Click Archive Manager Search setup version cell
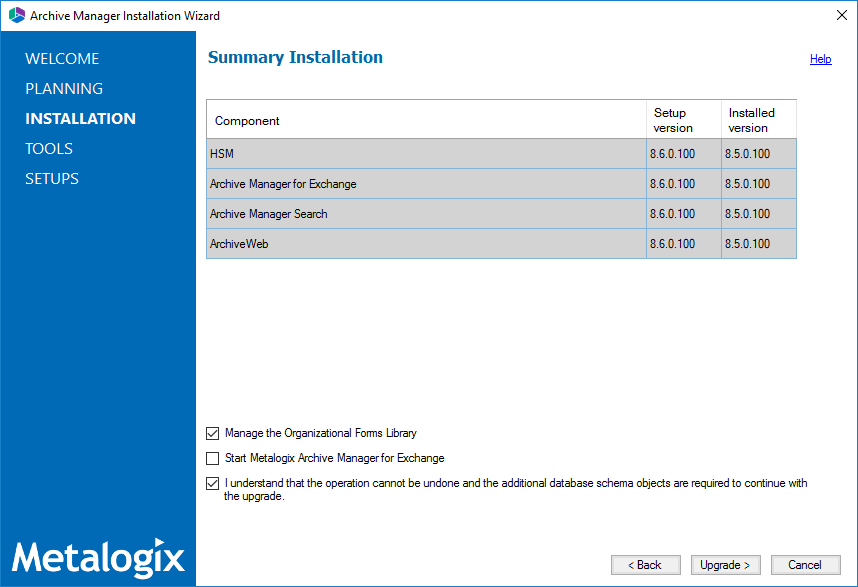 click(683, 214)
